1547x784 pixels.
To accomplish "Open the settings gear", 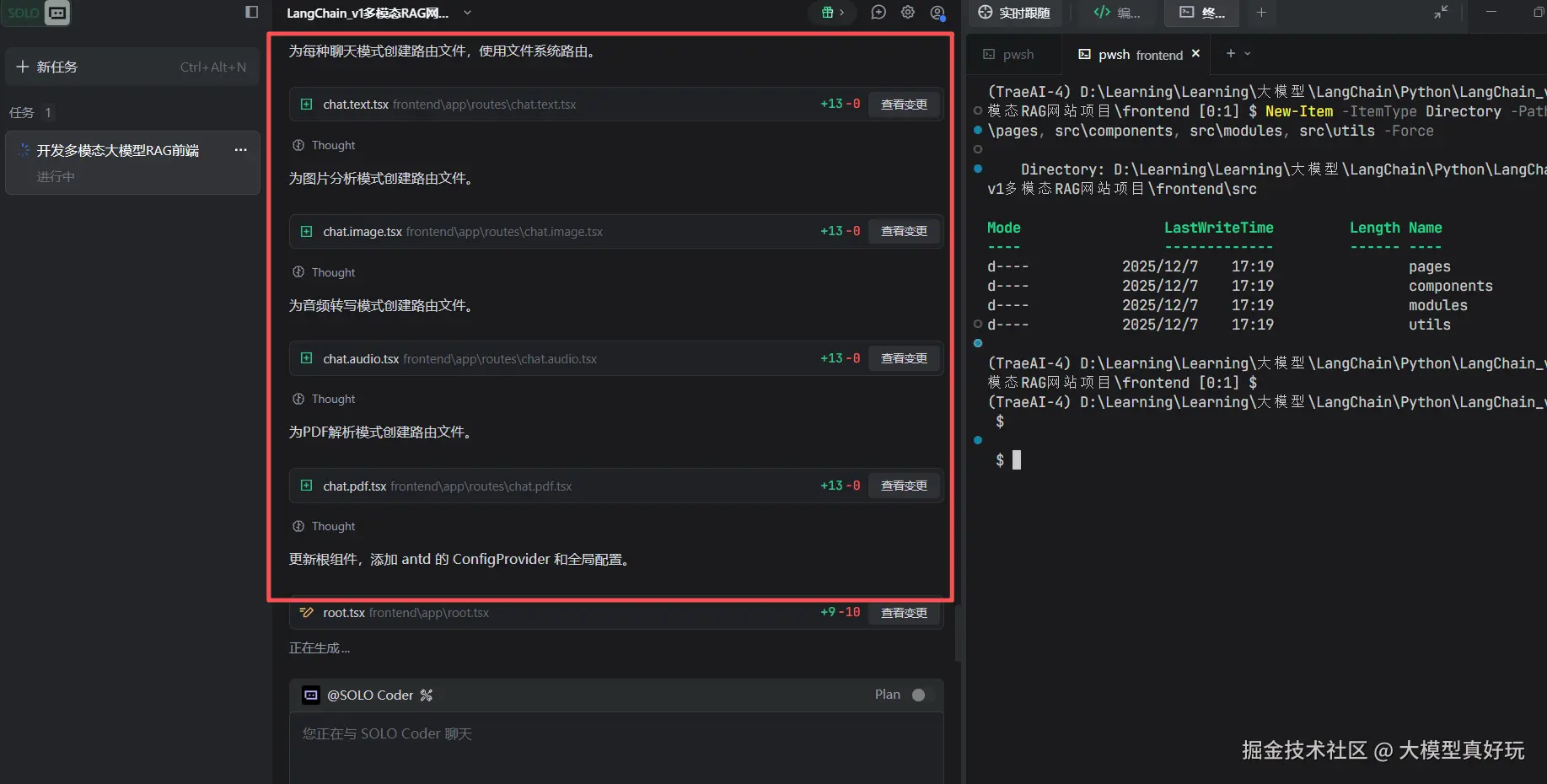I will point(908,13).
